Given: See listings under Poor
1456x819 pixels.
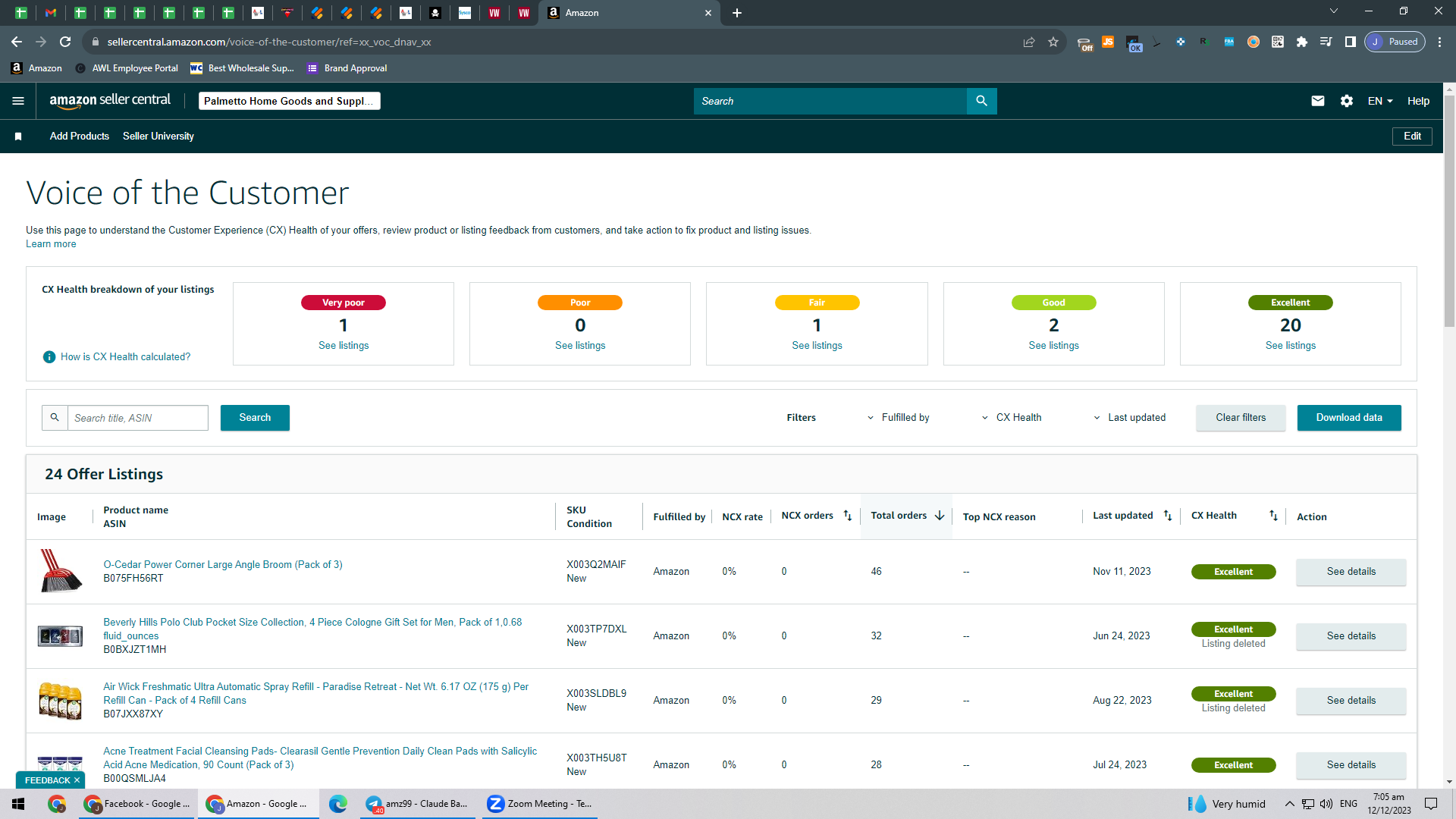Looking at the screenshot, I should pos(580,346).
